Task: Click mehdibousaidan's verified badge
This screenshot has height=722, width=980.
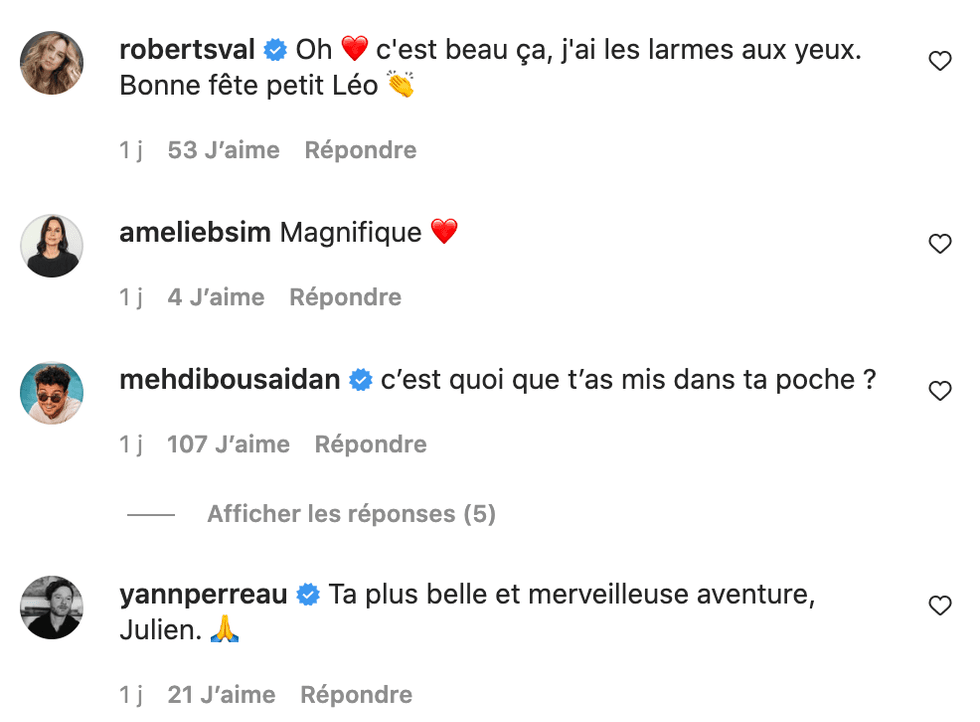Action: (358, 379)
